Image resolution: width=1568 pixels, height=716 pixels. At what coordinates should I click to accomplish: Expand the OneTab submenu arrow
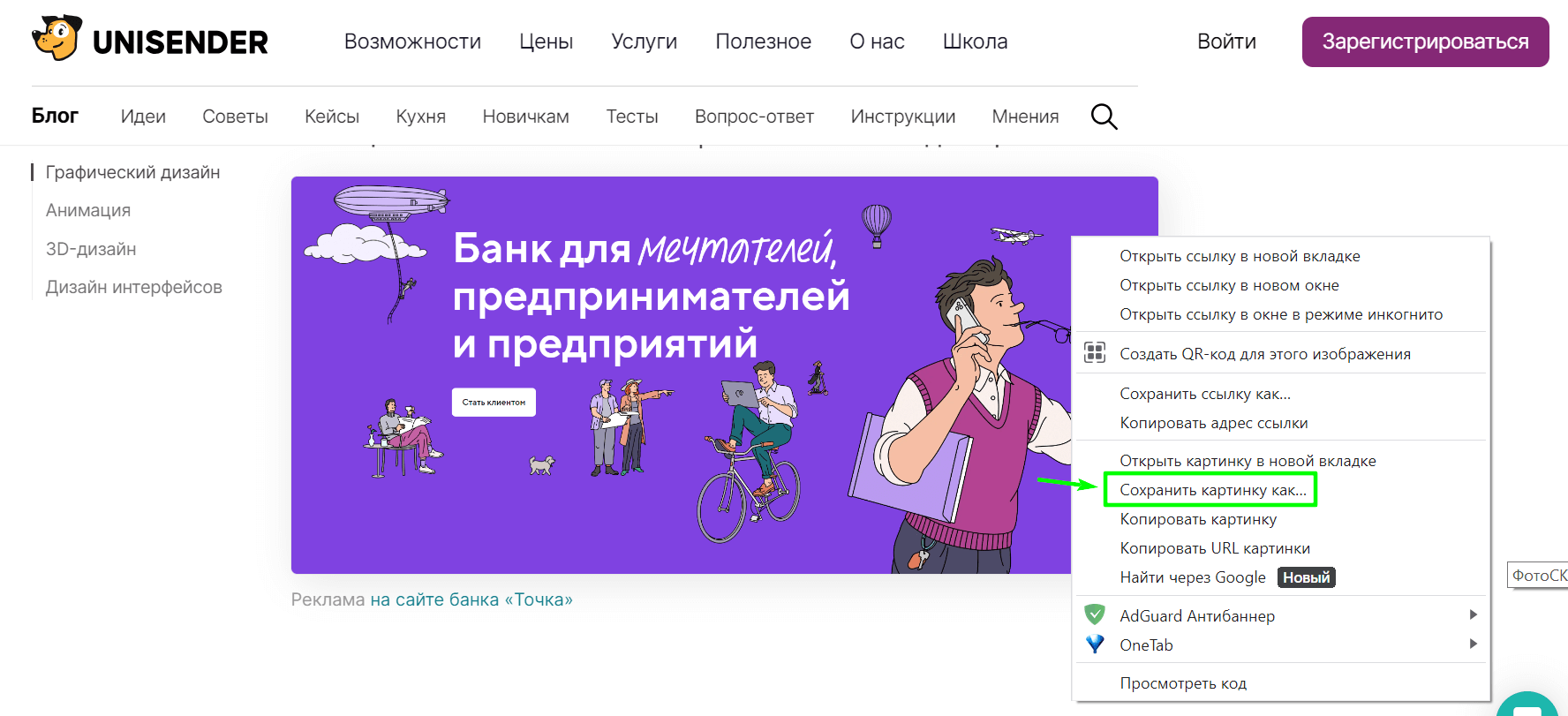coord(1473,644)
